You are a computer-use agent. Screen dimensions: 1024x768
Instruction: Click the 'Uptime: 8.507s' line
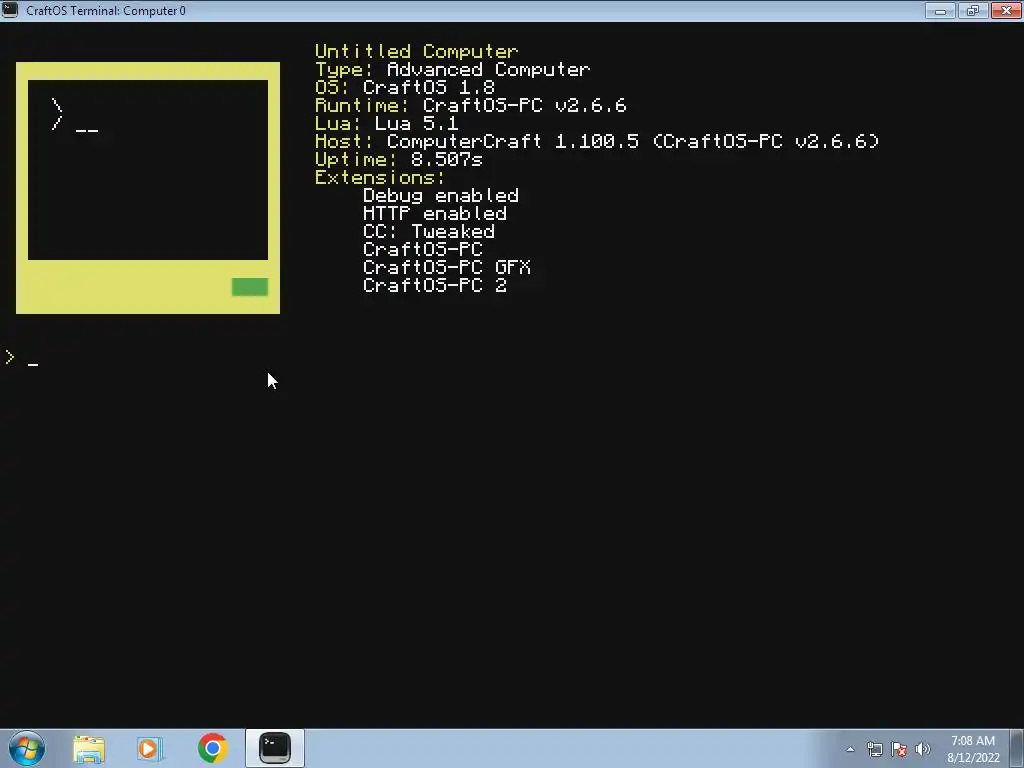point(399,159)
